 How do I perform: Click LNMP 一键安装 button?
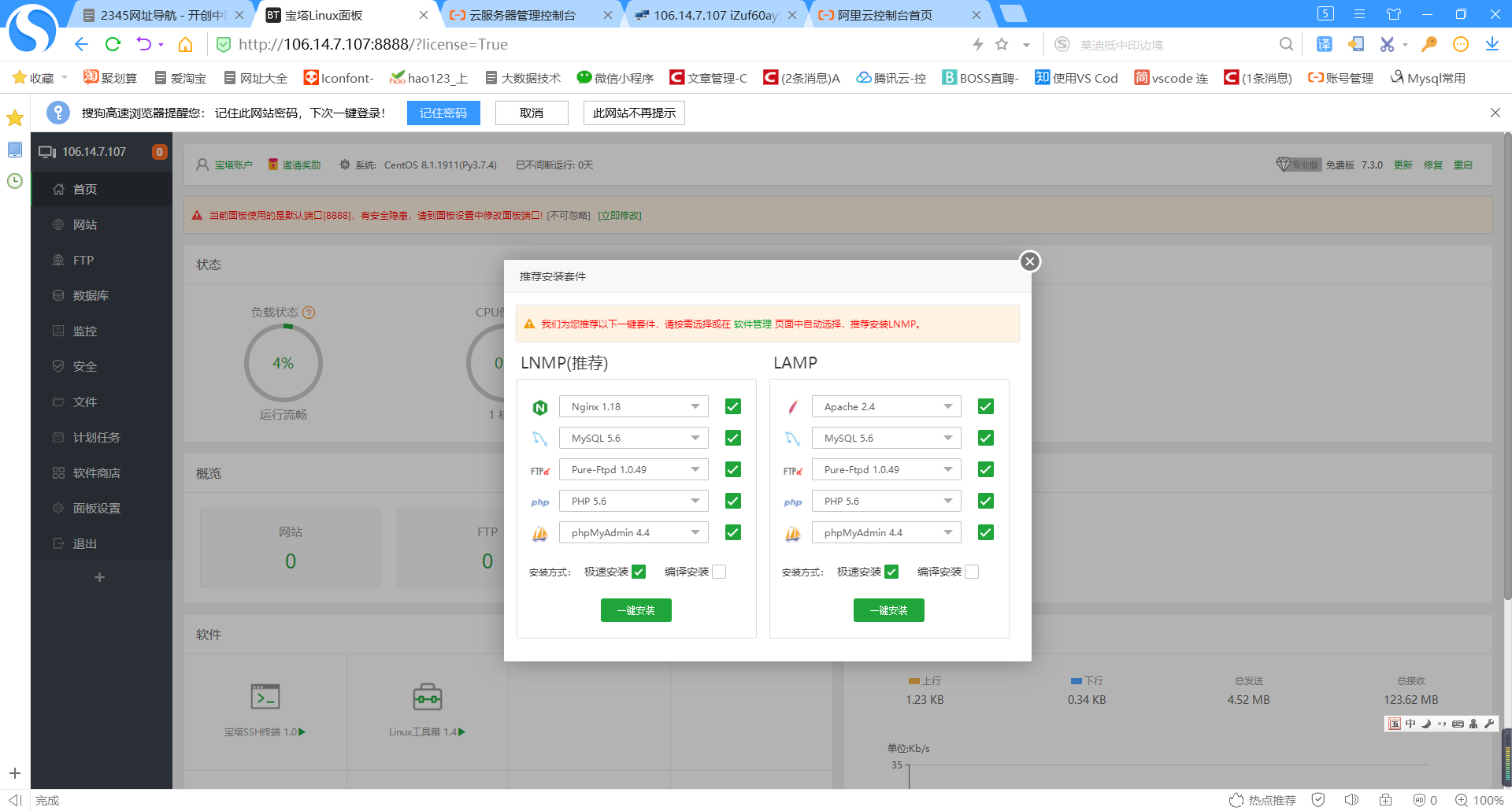pos(636,610)
